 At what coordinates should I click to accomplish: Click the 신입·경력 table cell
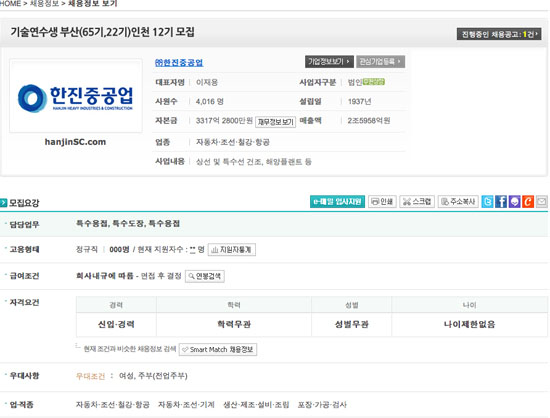tap(116, 324)
